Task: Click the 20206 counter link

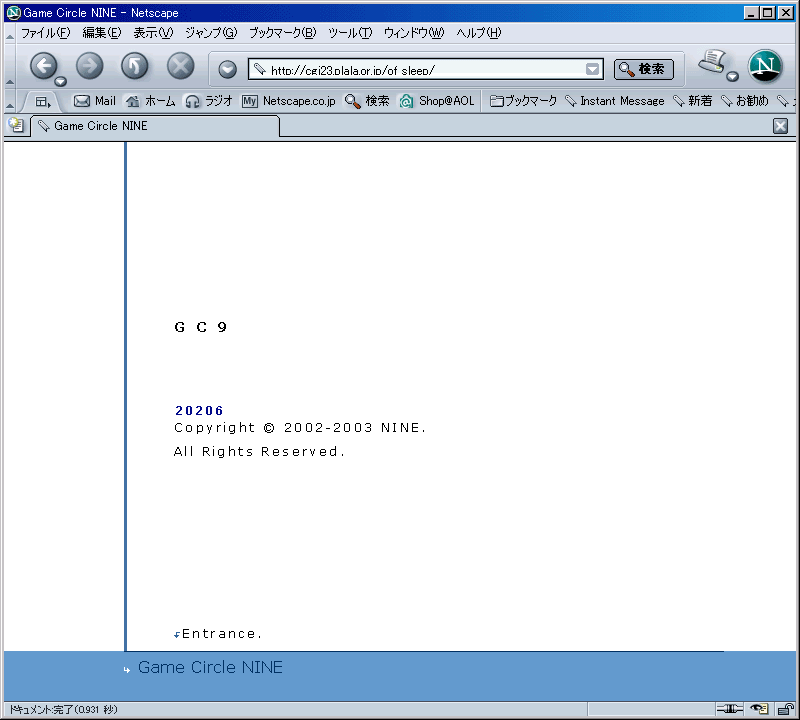Action: (199, 411)
